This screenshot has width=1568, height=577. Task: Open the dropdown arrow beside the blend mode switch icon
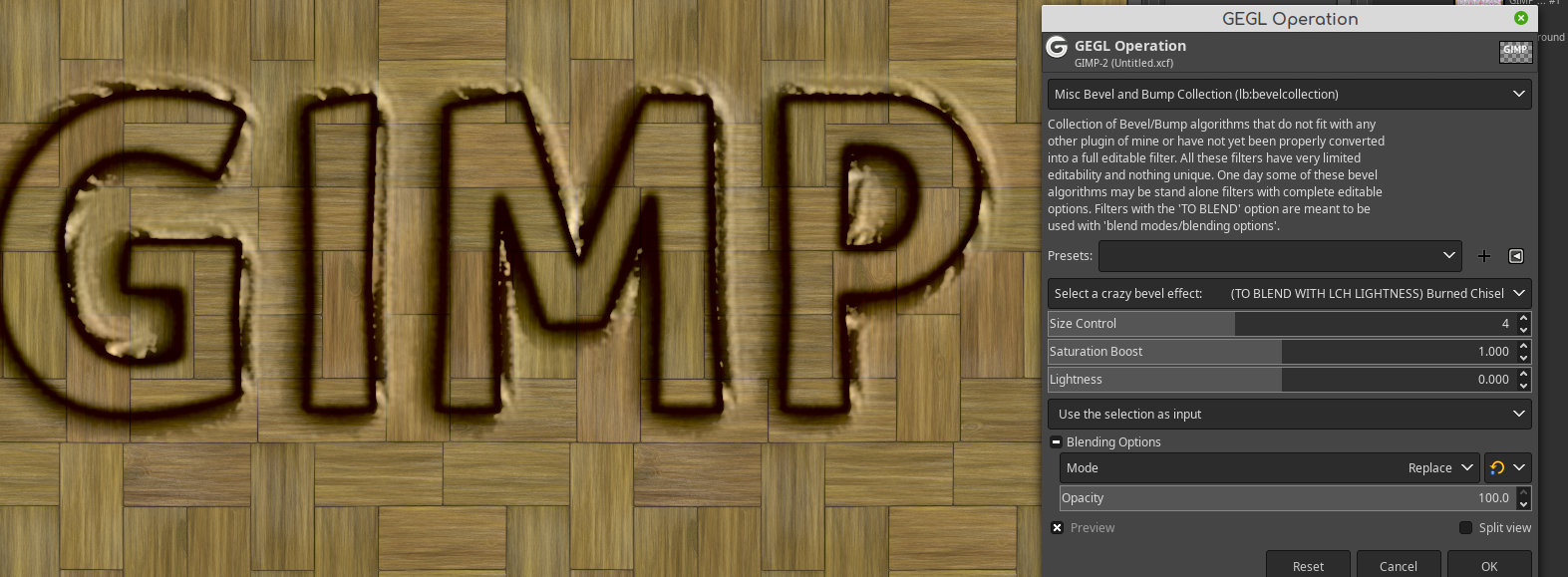(x=1519, y=468)
